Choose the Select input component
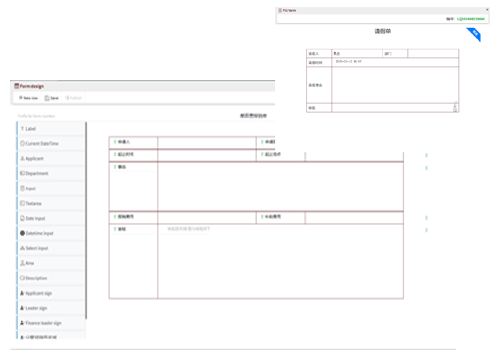The image size is (500, 360). [51, 248]
